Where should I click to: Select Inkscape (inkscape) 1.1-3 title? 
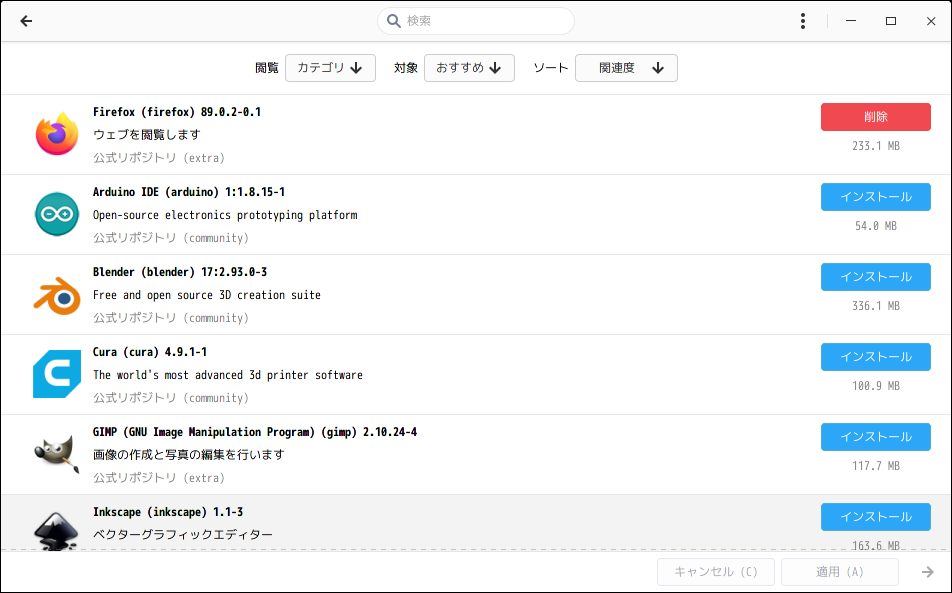[x=168, y=513]
